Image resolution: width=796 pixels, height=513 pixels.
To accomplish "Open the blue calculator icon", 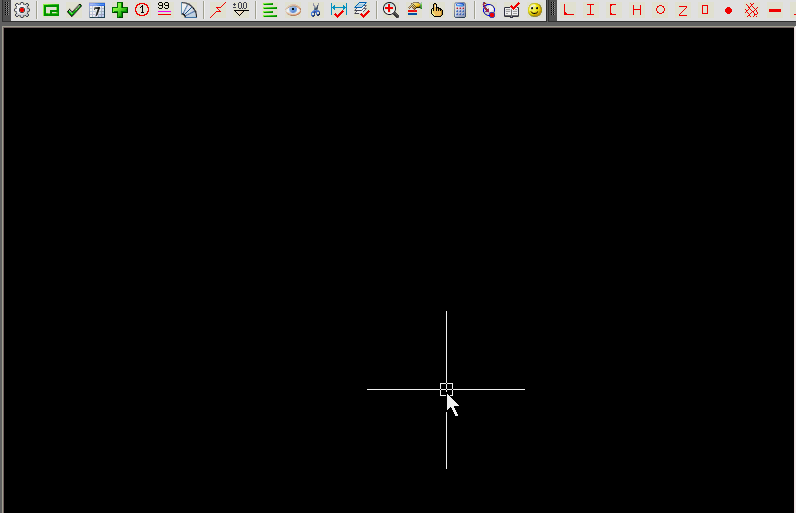I will coord(460,10).
